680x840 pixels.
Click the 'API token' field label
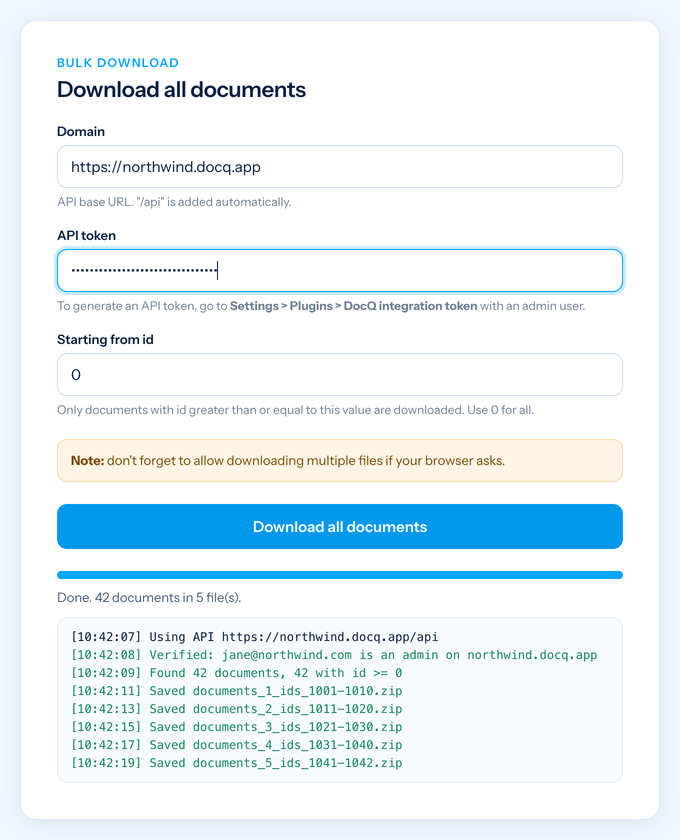(x=86, y=236)
